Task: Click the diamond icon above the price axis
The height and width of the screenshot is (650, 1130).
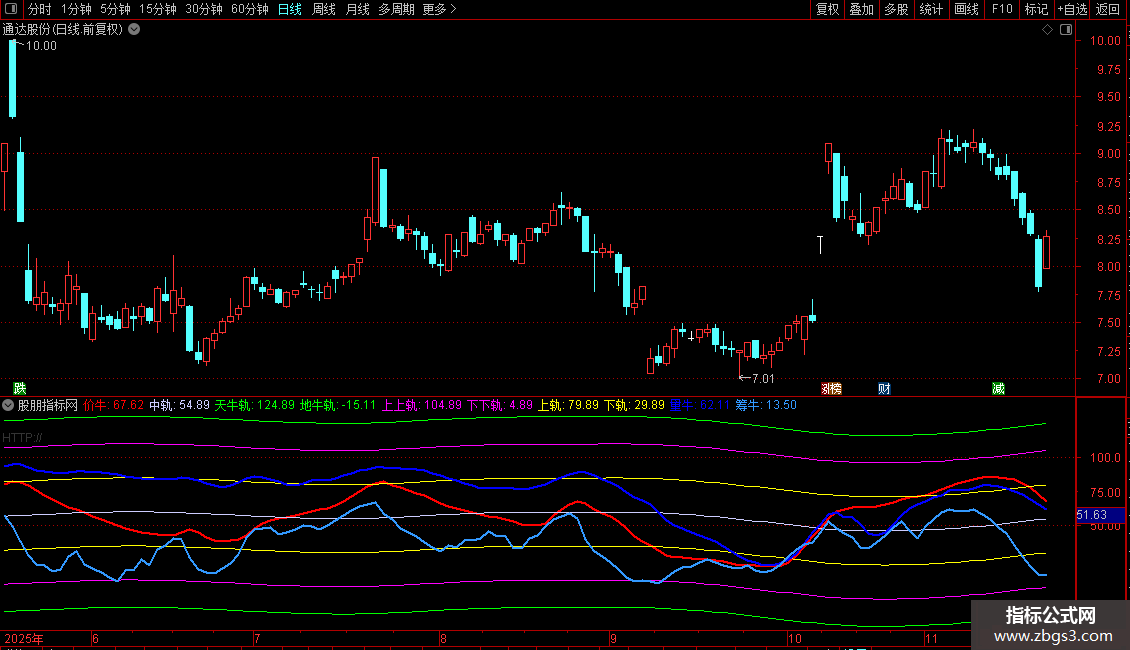Action: point(1047,30)
